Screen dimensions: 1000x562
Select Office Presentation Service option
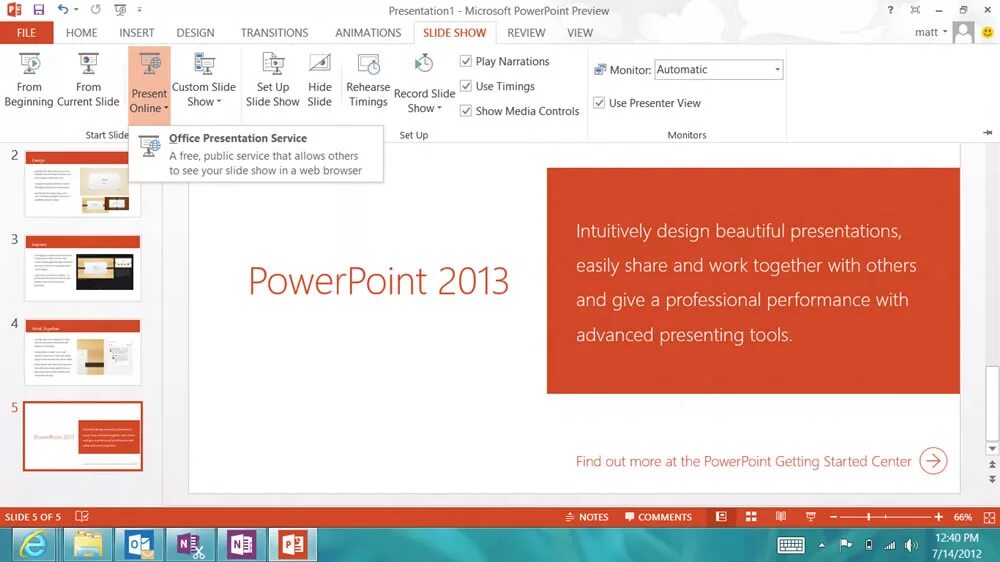(256, 154)
